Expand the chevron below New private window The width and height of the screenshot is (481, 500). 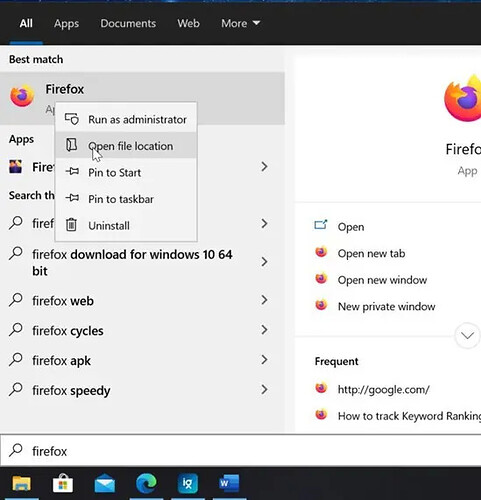(x=467, y=335)
